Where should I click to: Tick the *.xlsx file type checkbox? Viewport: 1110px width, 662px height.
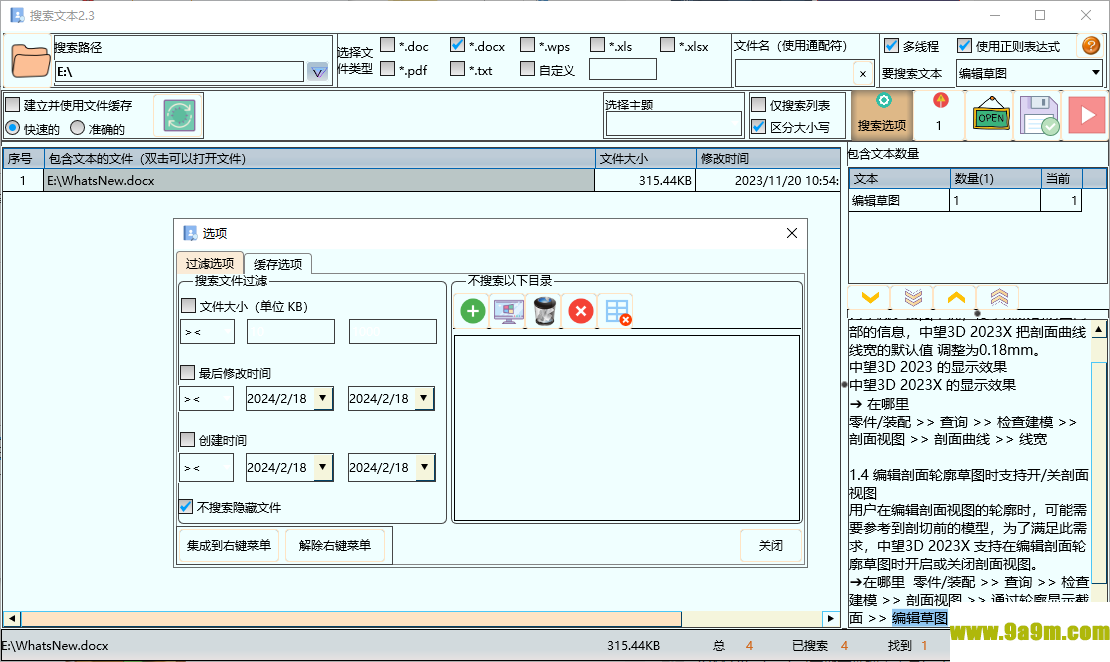668,45
